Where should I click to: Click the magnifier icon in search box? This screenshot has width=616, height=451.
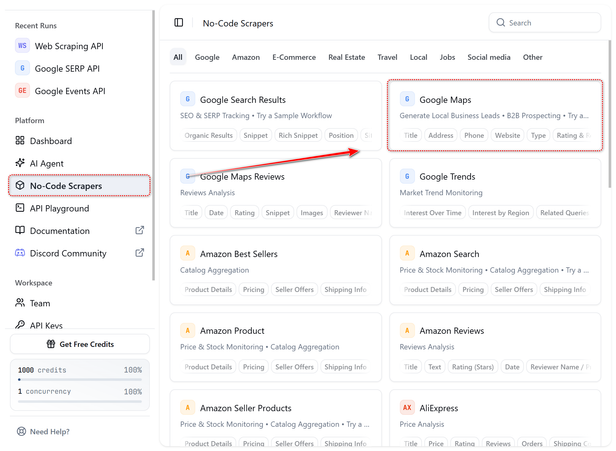coord(500,22)
